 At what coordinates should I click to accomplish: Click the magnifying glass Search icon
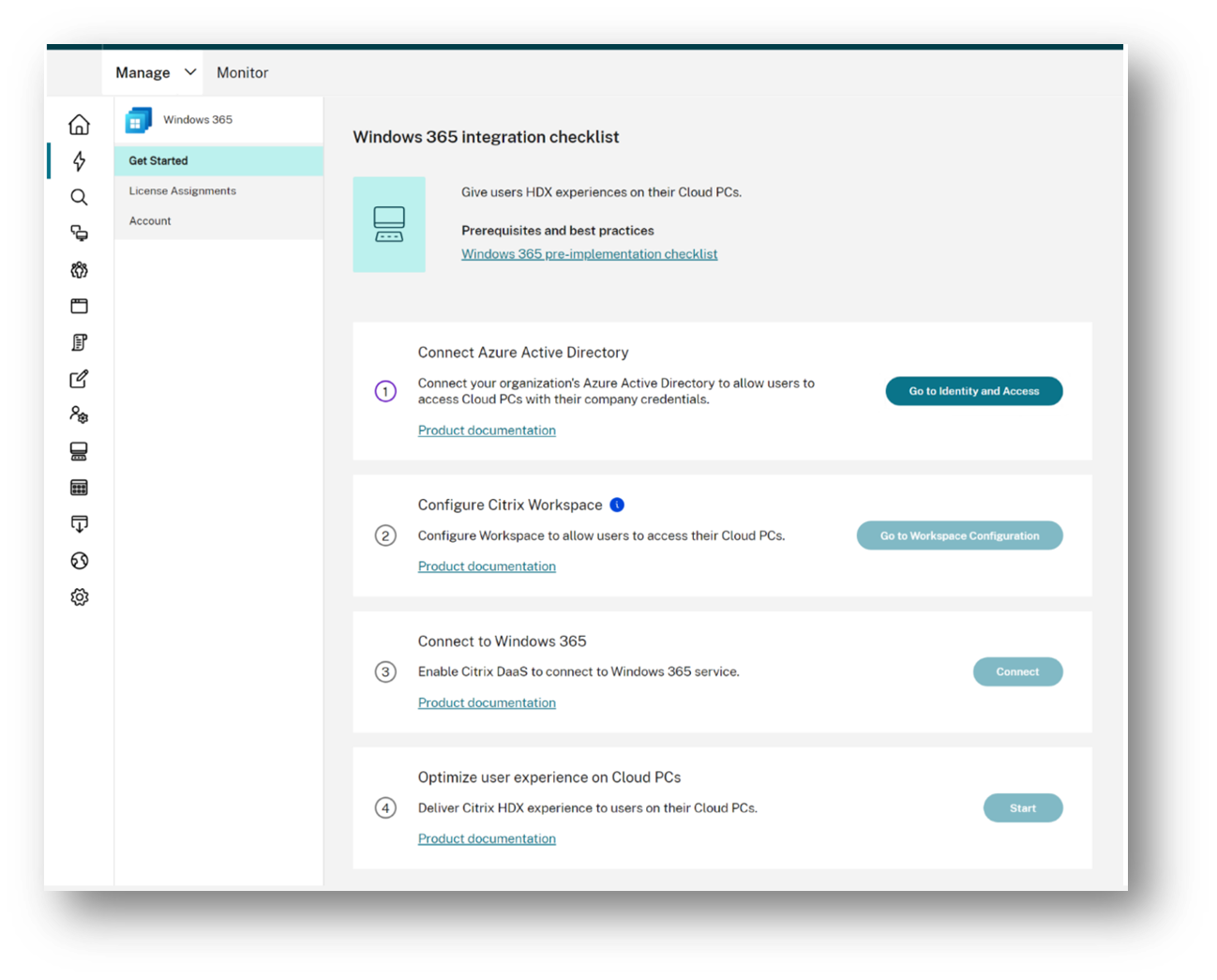click(x=80, y=197)
